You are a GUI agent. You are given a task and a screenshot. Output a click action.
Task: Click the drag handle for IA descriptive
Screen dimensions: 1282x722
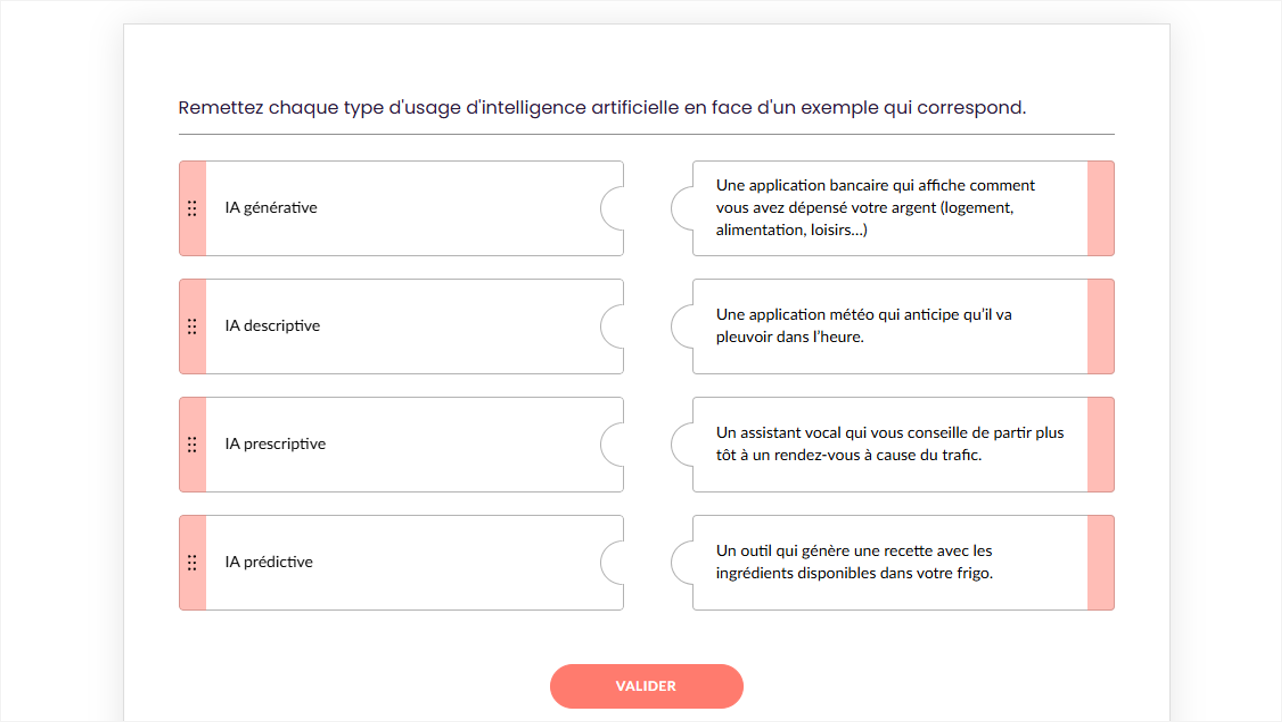coord(192,326)
